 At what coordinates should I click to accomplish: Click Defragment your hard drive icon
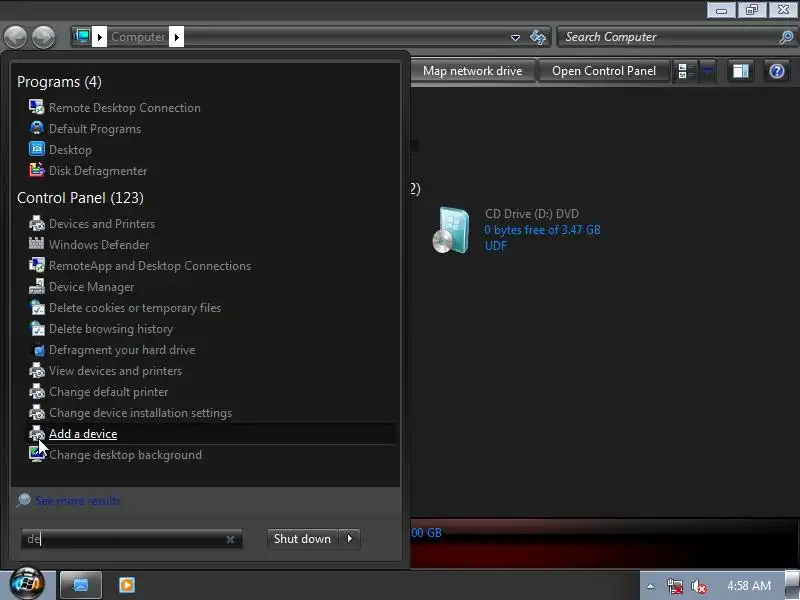click(38, 349)
